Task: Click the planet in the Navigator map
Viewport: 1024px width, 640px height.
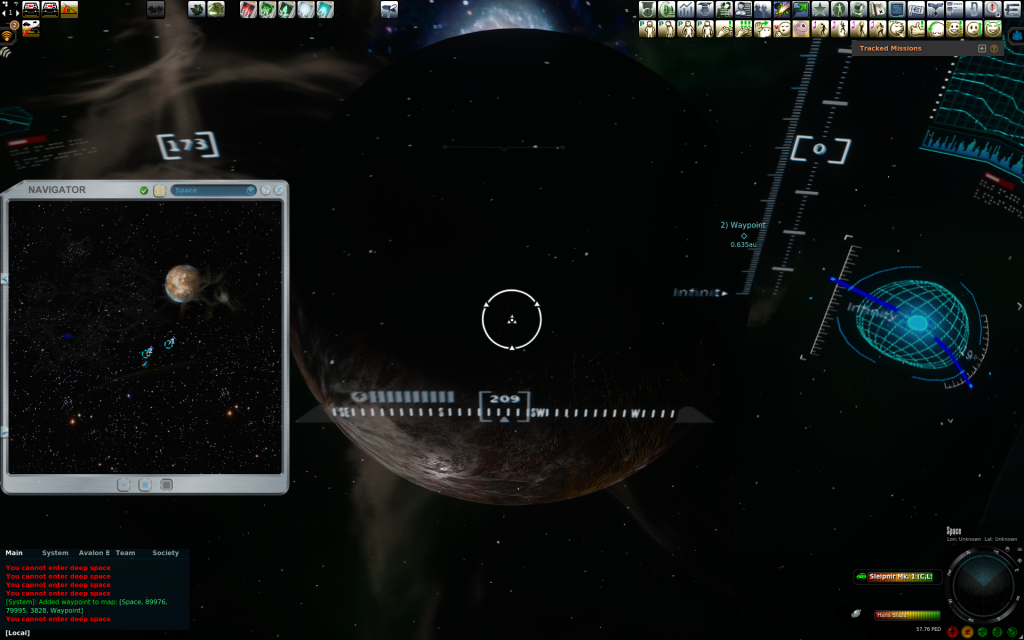Action: tap(184, 283)
